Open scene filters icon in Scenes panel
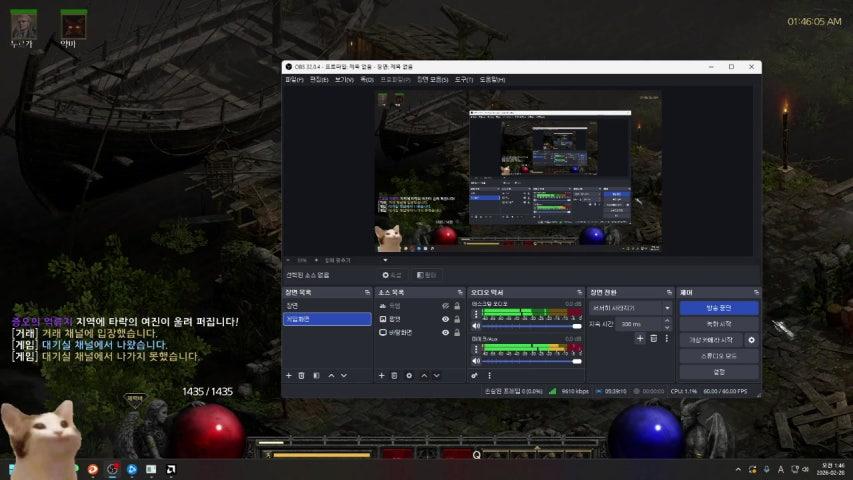This screenshot has height=480, width=853. pyautogui.click(x=316, y=376)
